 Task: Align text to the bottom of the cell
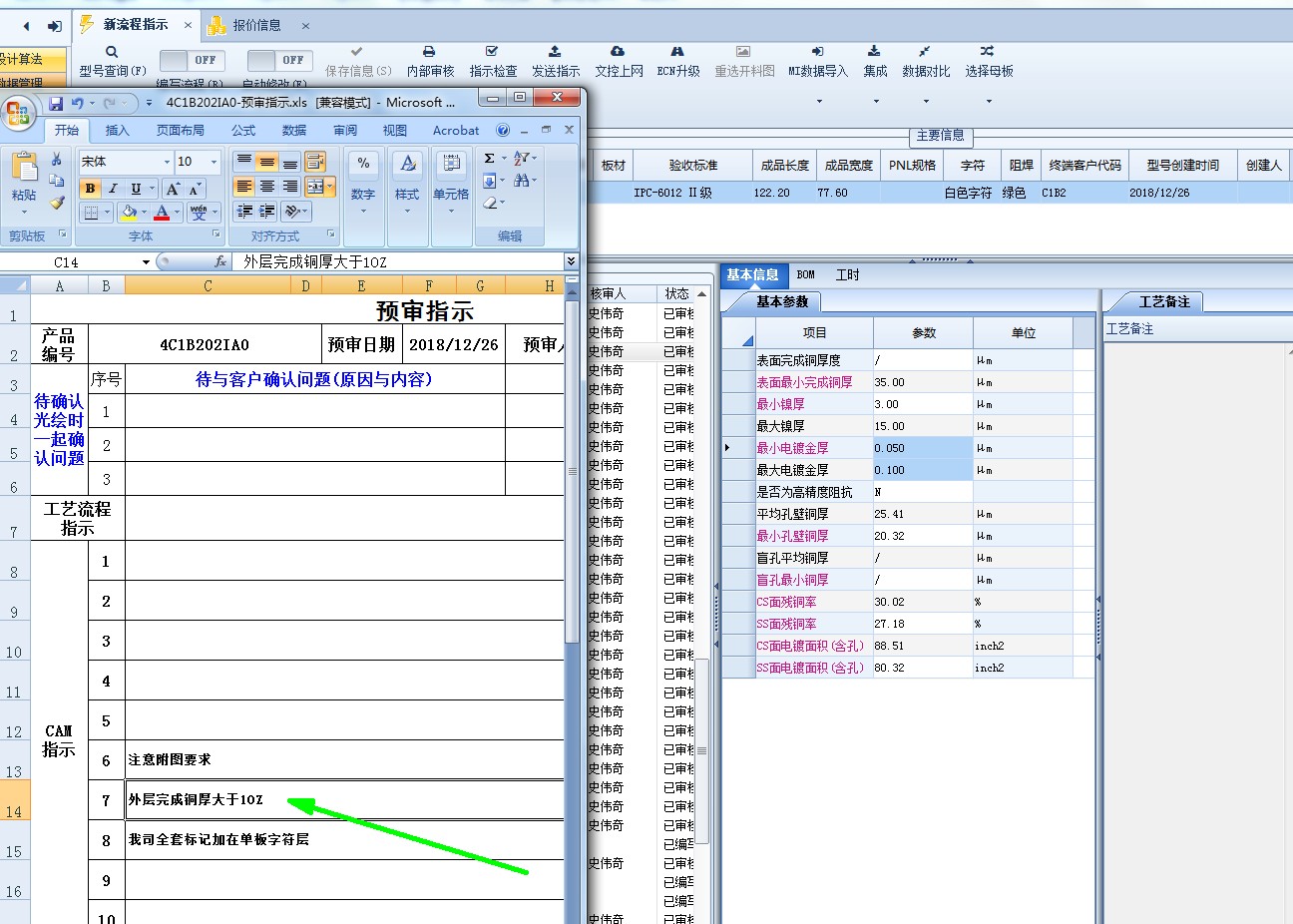(289, 162)
